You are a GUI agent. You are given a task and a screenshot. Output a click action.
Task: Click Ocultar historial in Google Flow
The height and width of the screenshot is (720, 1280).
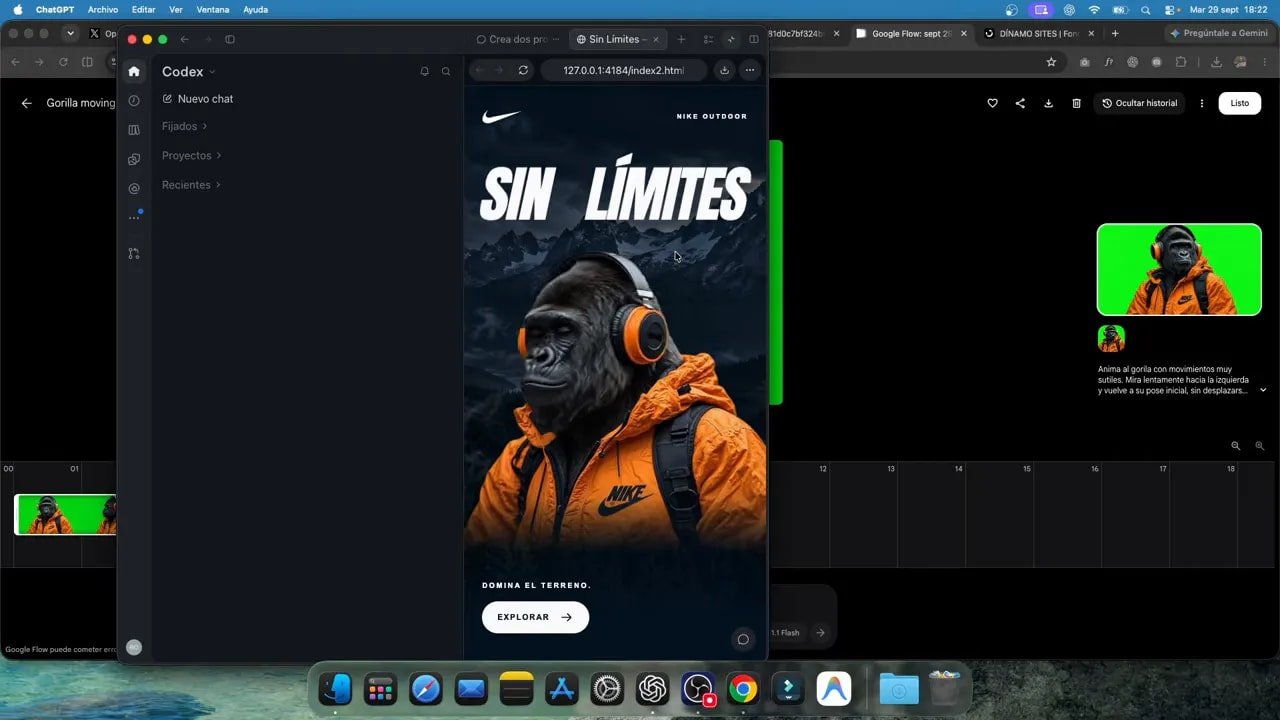[1140, 103]
